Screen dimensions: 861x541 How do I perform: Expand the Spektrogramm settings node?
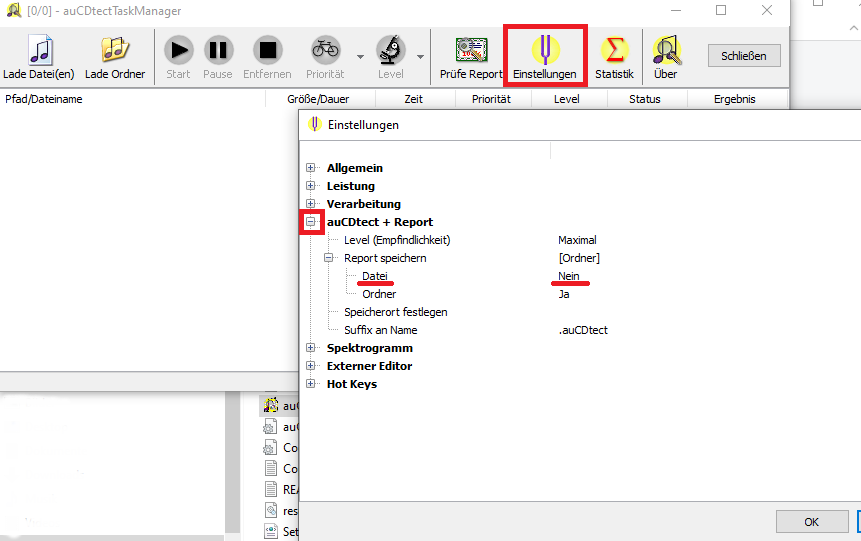pyautogui.click(x=311, y=348)
